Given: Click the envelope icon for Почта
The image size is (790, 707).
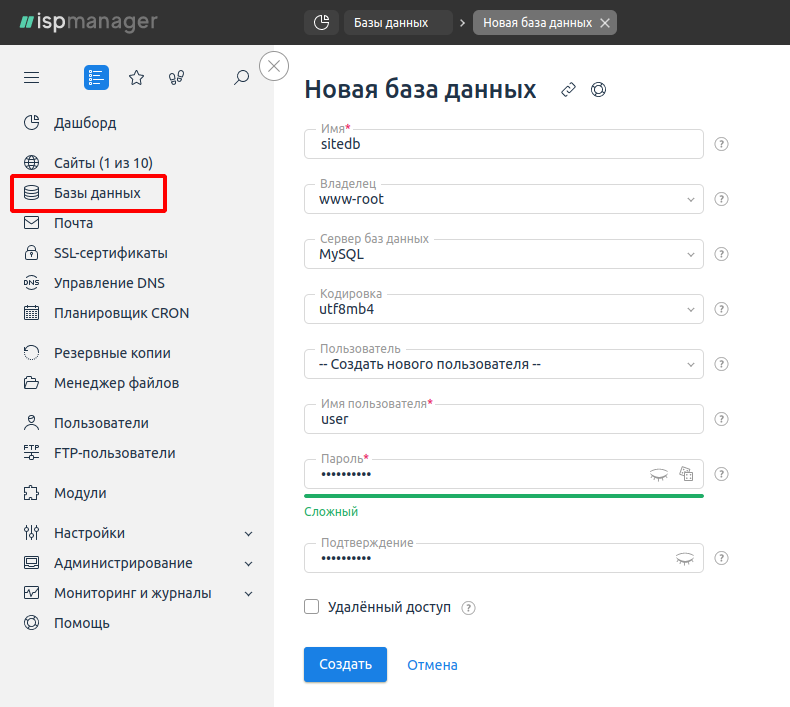Looking at the screenshot, I should [x=31, y=222].
